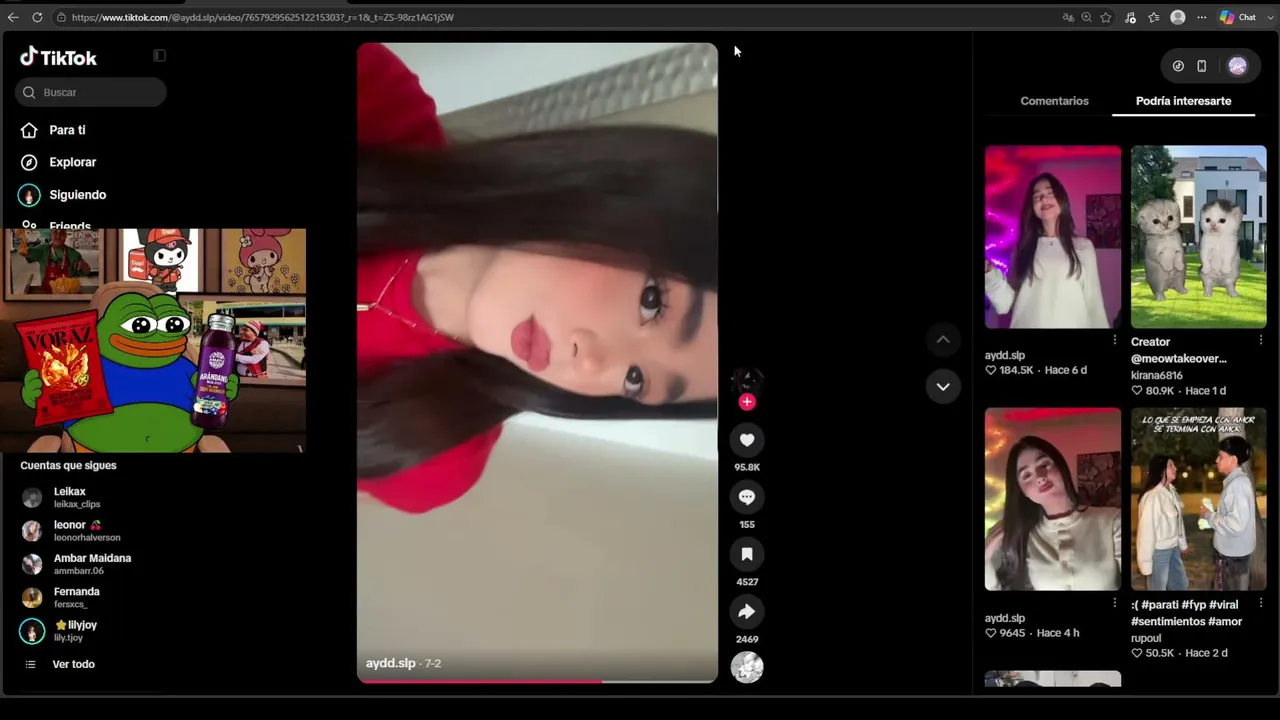1280x720 pixels.
Task: Click Ver todo to expand followed accounts
Action: tap(73, 664)
